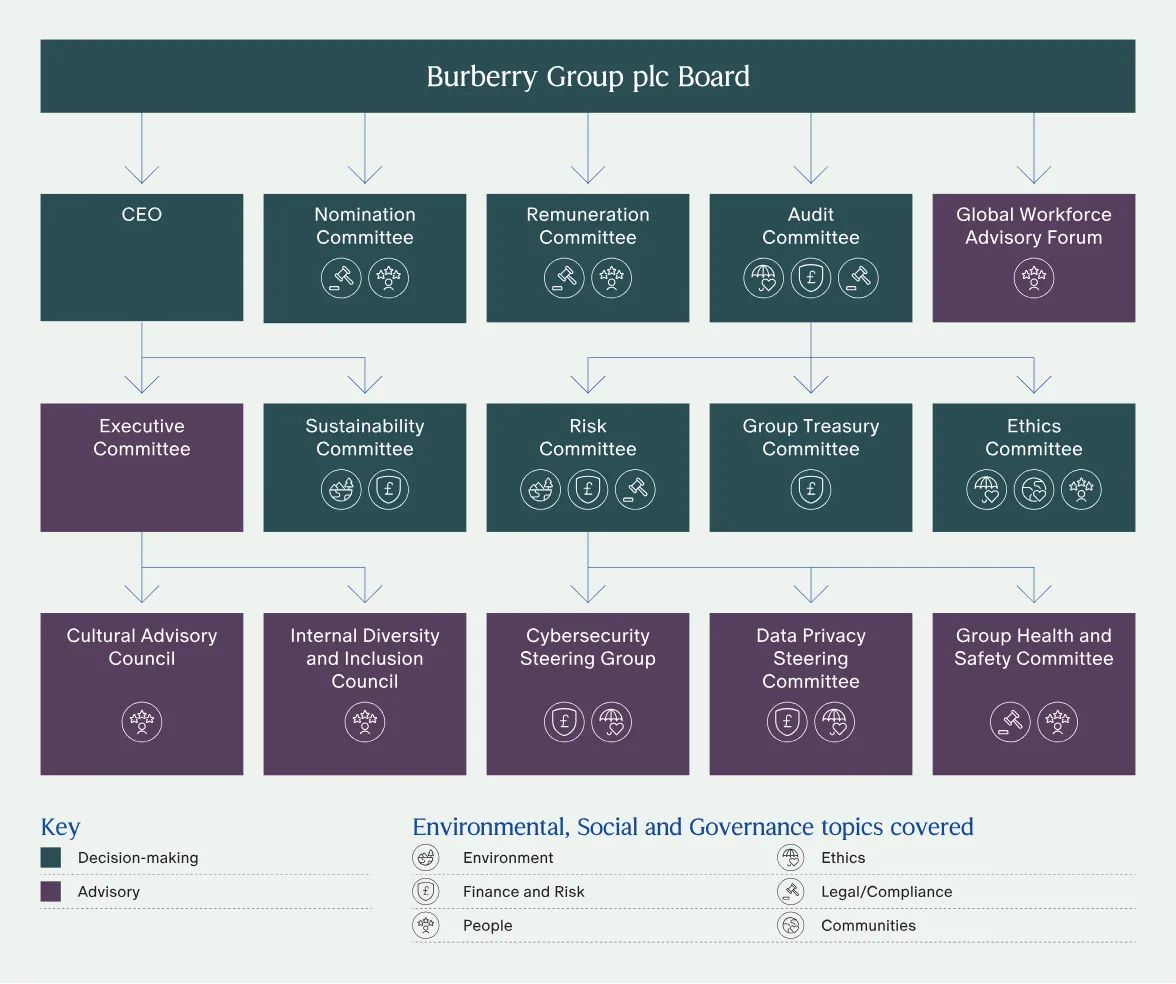The height and width of the screenshot is (984, 1176).
Task: Click the People icon in Ethics Committee box
Action: tap(1081, 489)
